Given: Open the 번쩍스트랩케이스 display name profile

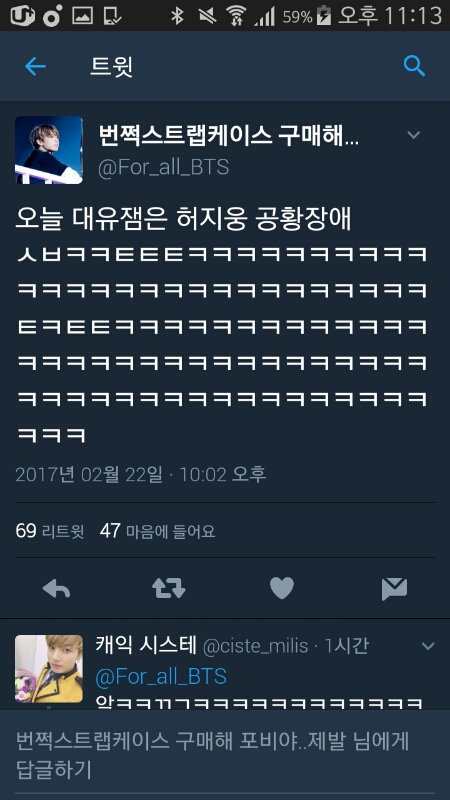Looking at the screenshot, I should click(x=228, y=137).
